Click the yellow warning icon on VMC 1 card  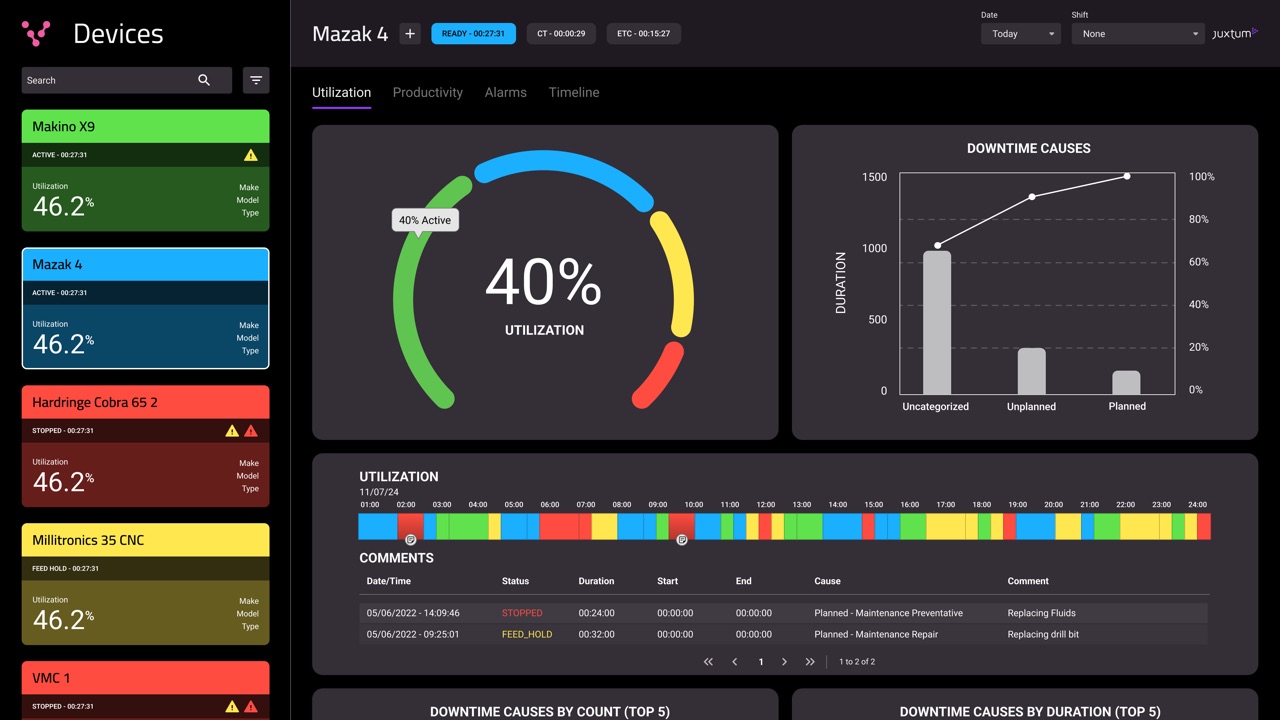(x=232, y=707)
